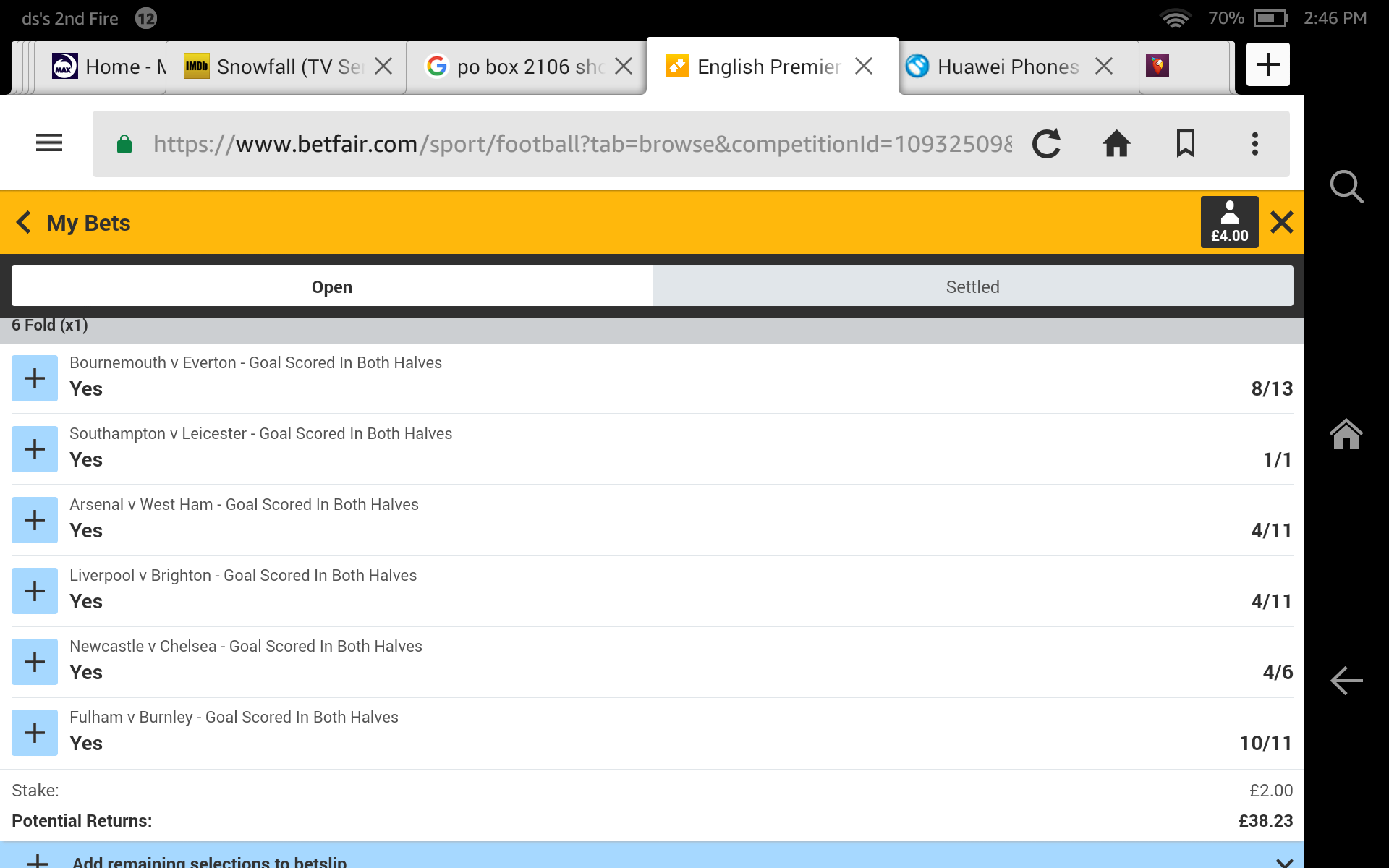This screenshot has width=1389, height=868.
Task: Add Fulham v Burnley selection plus
Action: [35, 733]
